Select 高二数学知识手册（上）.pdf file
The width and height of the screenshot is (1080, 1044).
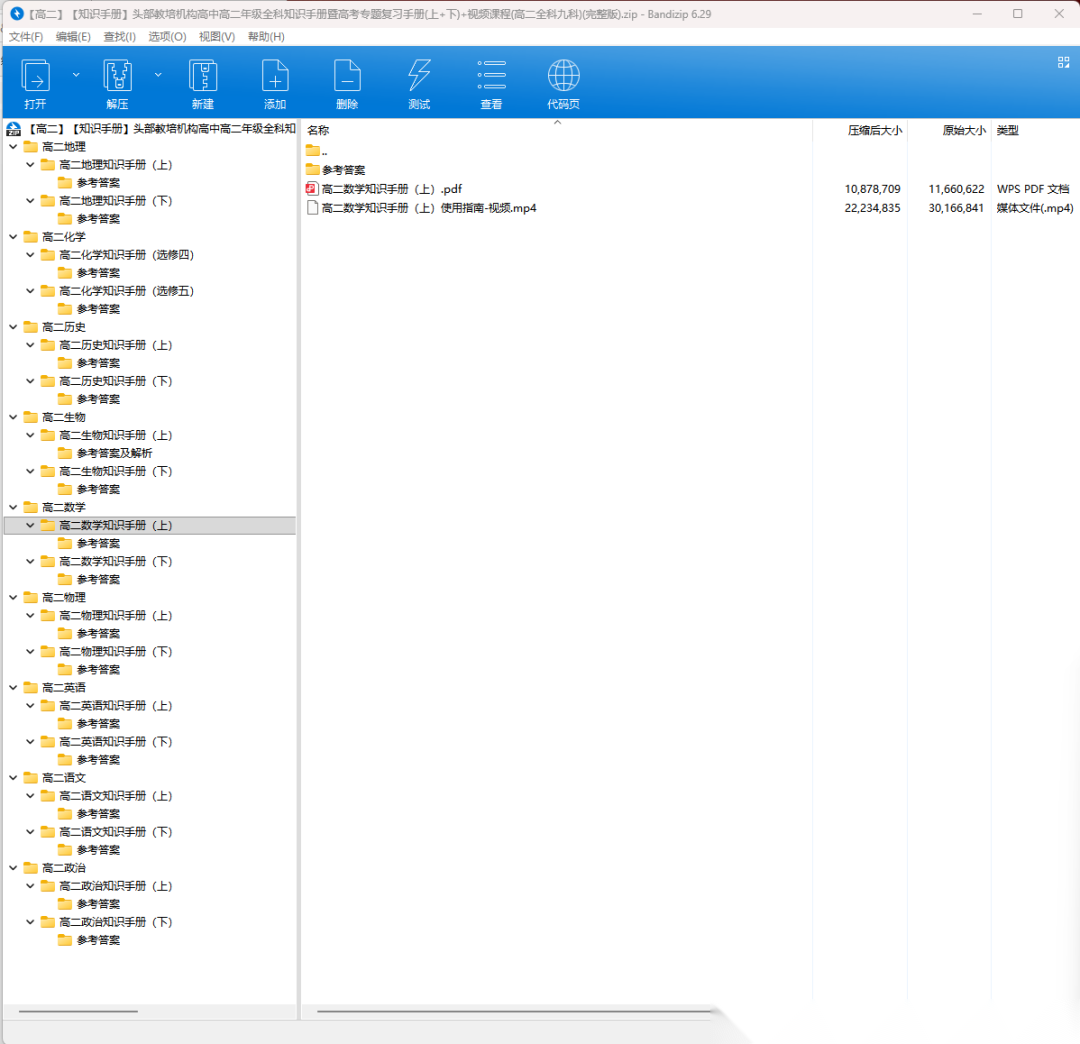tap(391, 189)
